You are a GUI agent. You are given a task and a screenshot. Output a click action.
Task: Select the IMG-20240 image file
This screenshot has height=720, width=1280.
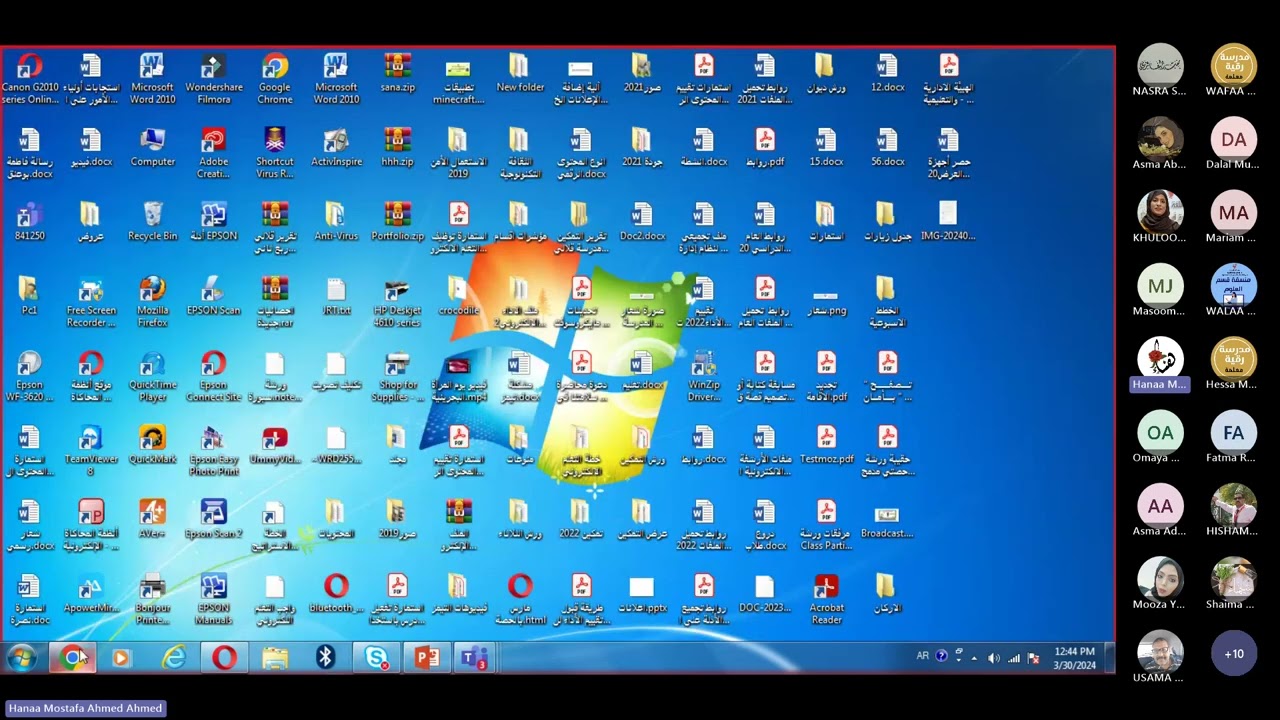(x=948, y=221)
